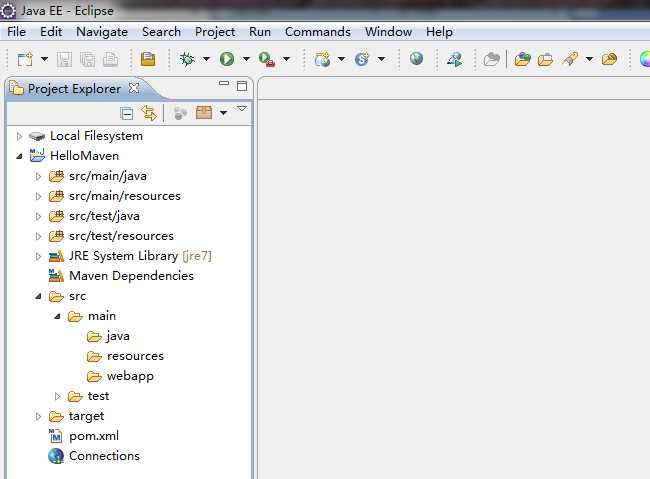Collapse the src folder
The height and width of the screenshot is (479, 650).
tap(38, 297)
